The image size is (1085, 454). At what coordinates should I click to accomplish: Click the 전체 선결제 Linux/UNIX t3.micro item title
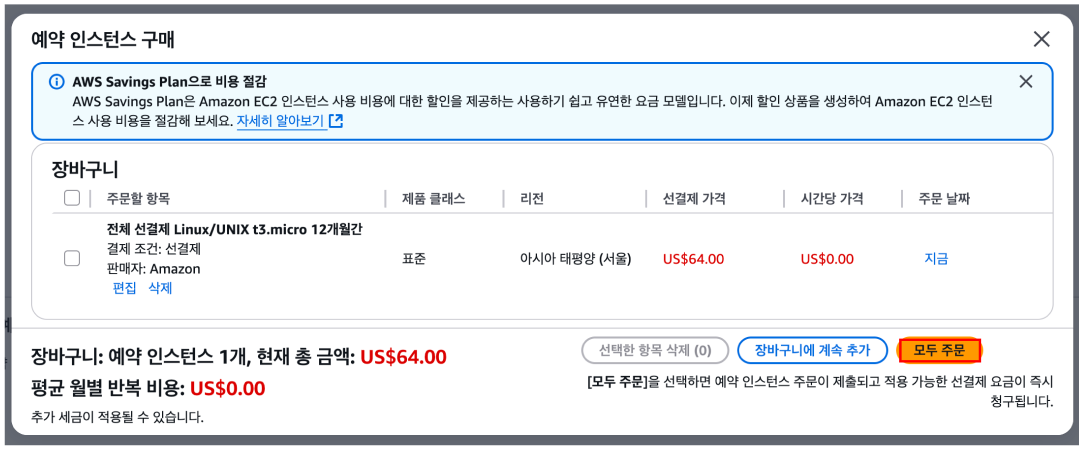pyautogui.click(x=235, y=230)
